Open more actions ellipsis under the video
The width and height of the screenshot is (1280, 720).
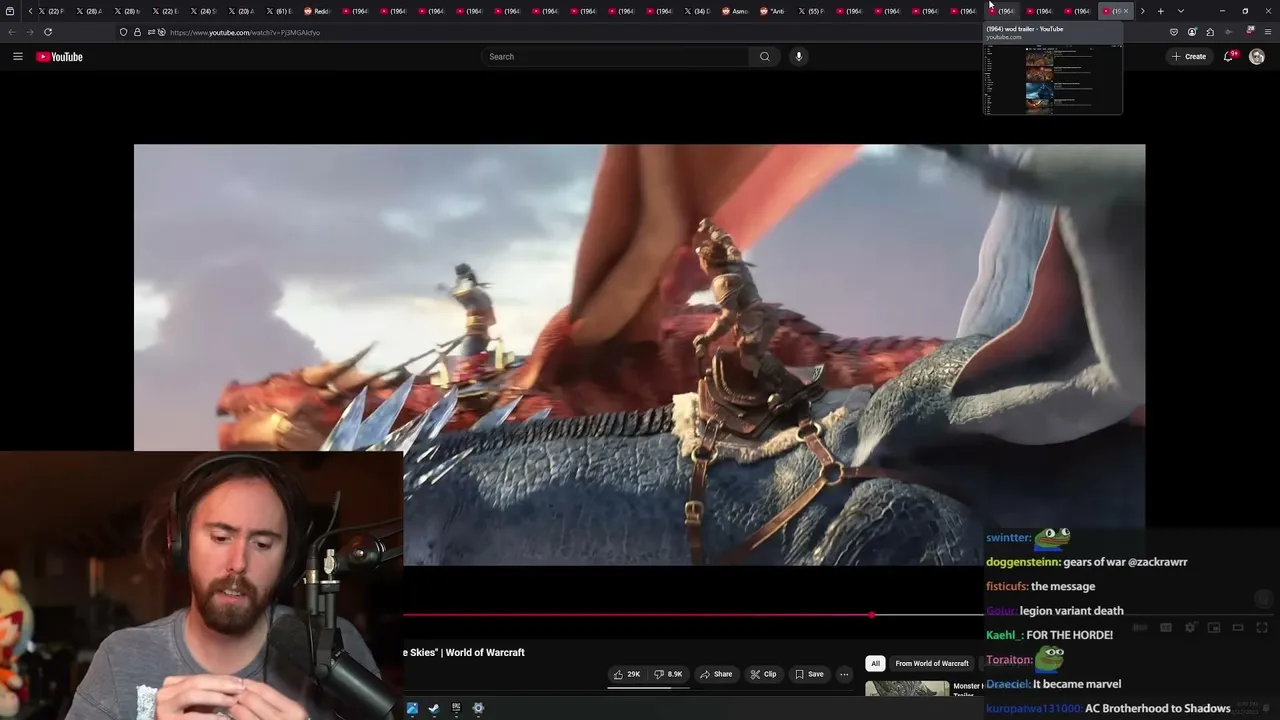click(844, 674)
